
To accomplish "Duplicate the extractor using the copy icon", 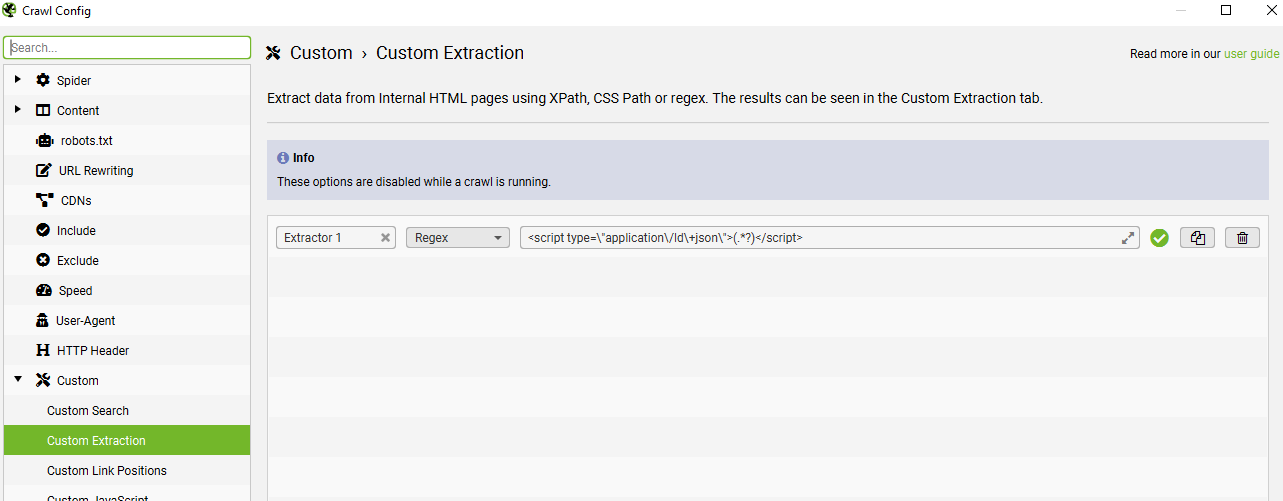I will point(1197,238).
